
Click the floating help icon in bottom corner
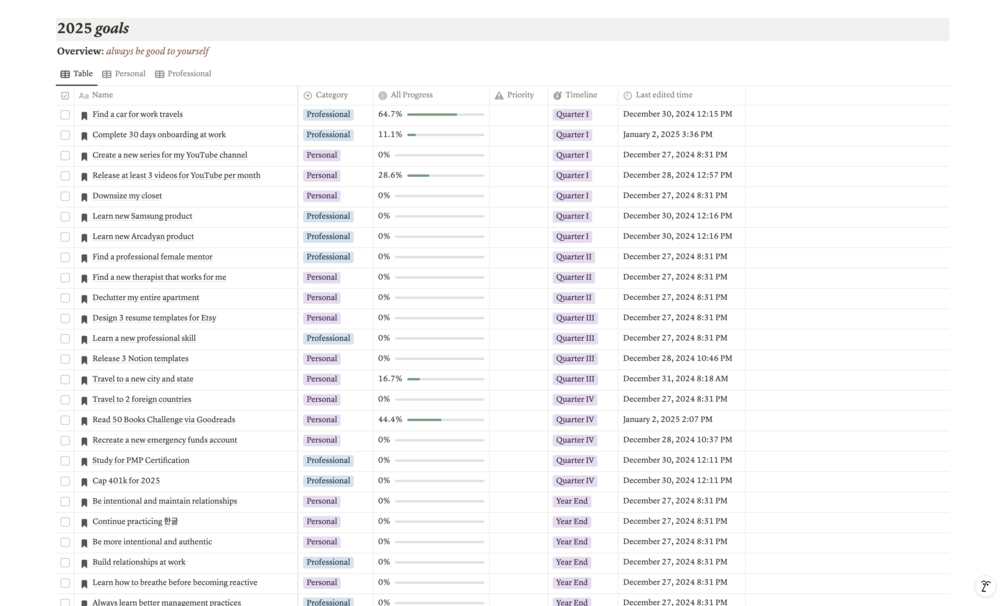[985, 587]
